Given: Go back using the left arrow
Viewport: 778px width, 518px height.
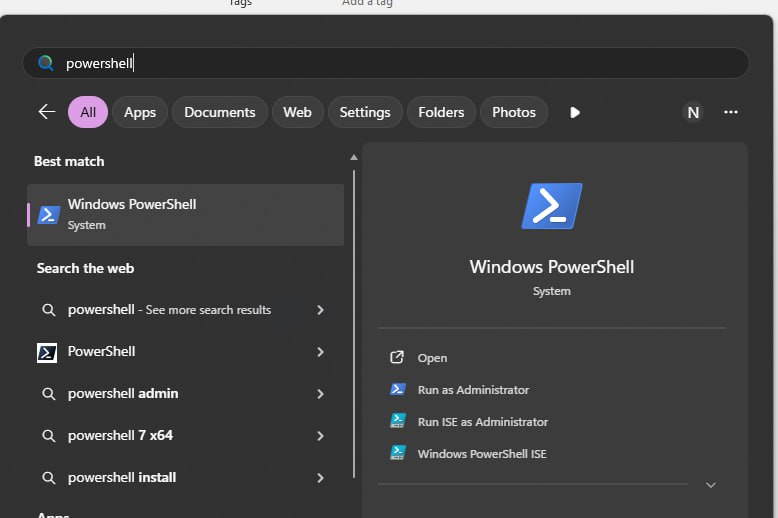Looking at the screenshot, I should point(47,112).
